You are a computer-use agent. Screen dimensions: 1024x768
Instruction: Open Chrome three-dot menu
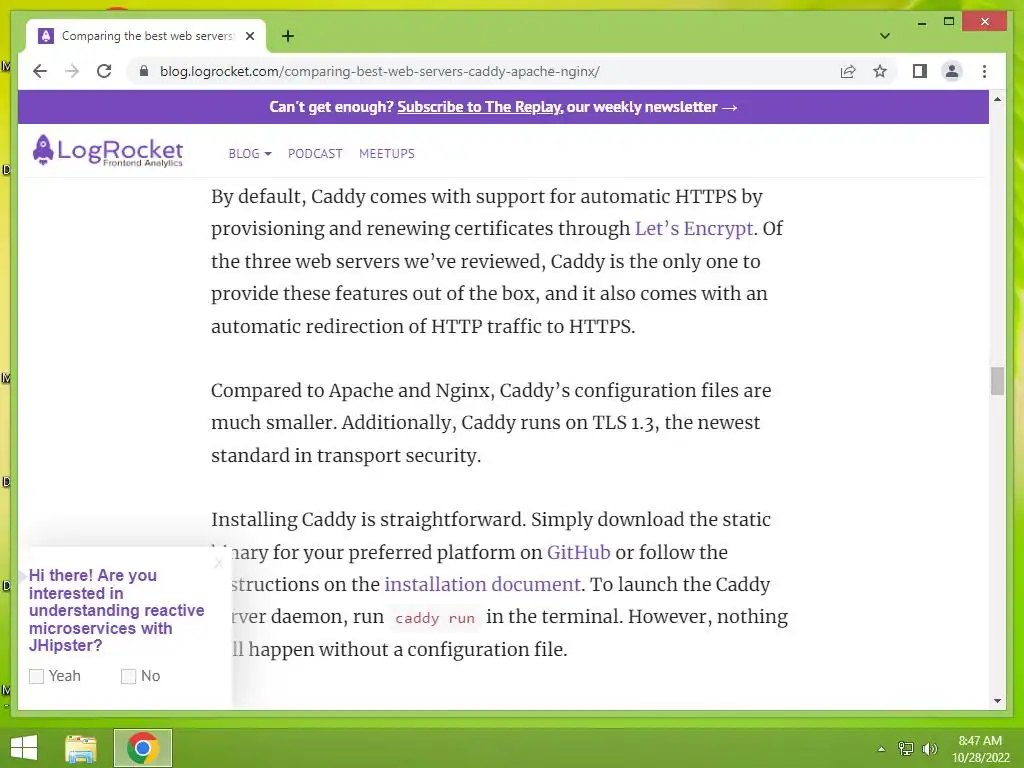[x=984, y=71]
